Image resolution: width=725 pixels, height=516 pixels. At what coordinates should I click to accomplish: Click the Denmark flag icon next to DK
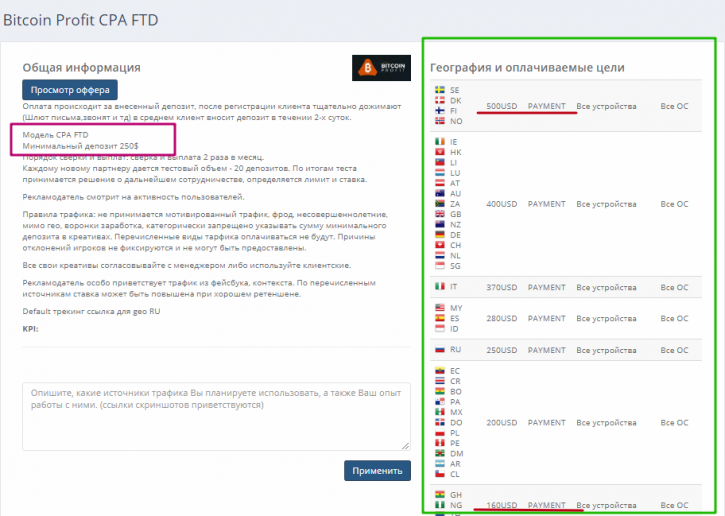click(x=440, y=100)
